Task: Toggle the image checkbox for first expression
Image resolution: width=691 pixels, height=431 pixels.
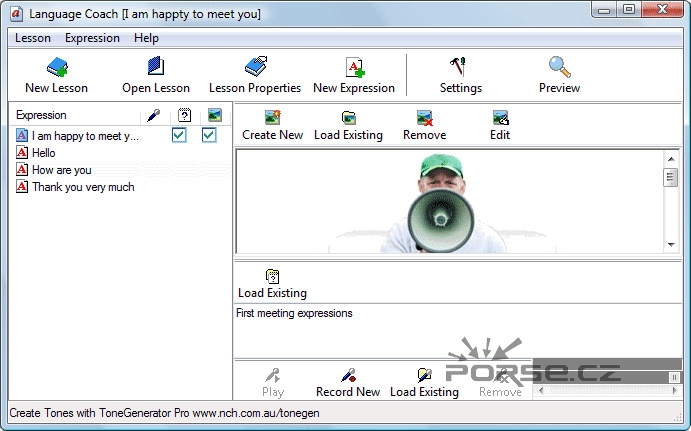Action: (209, 136)
